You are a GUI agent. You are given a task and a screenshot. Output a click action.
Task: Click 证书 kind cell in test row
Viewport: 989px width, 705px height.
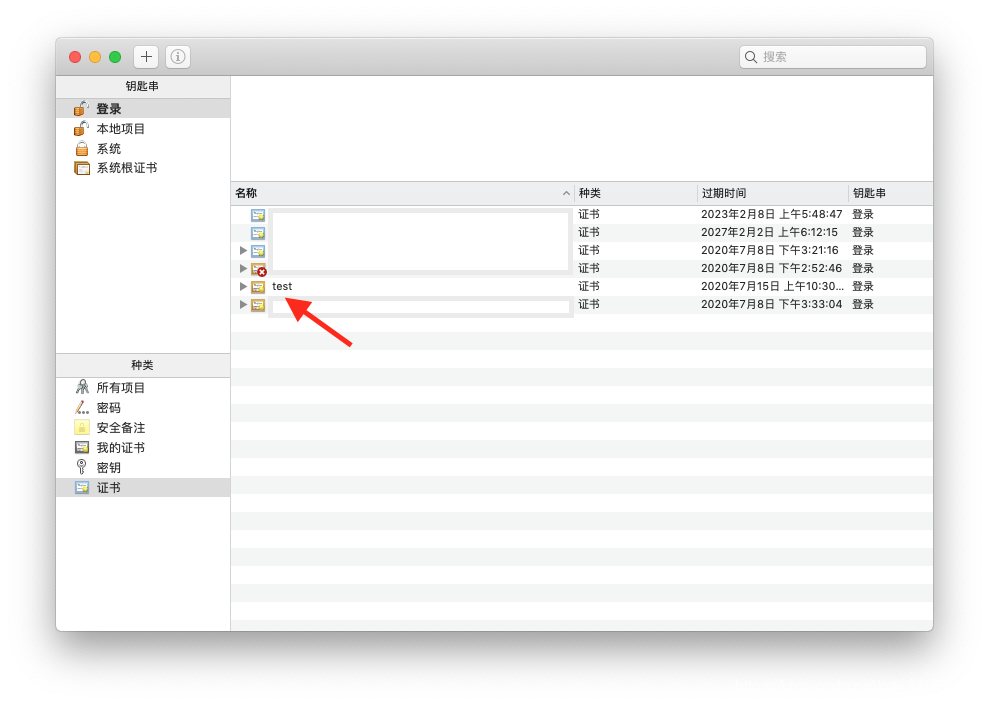pos(588,286)
